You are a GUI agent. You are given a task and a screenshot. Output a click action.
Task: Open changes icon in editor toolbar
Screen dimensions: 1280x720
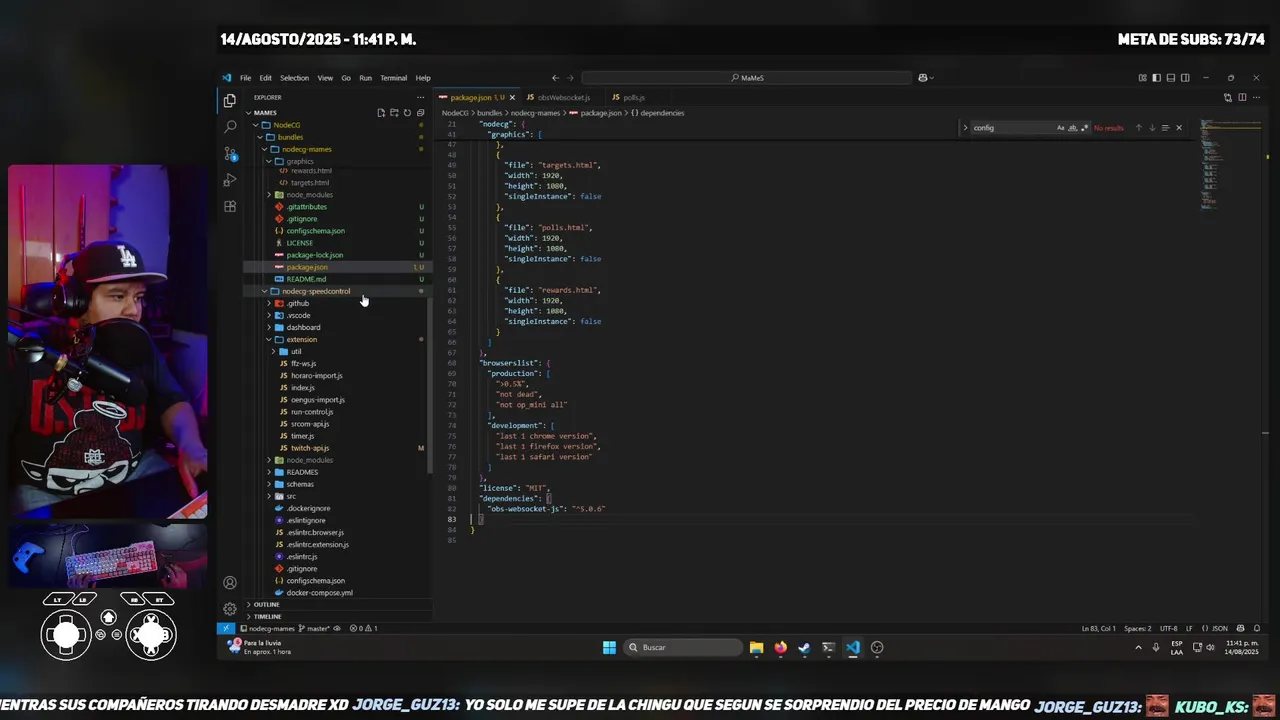[x=1228, y=97]
